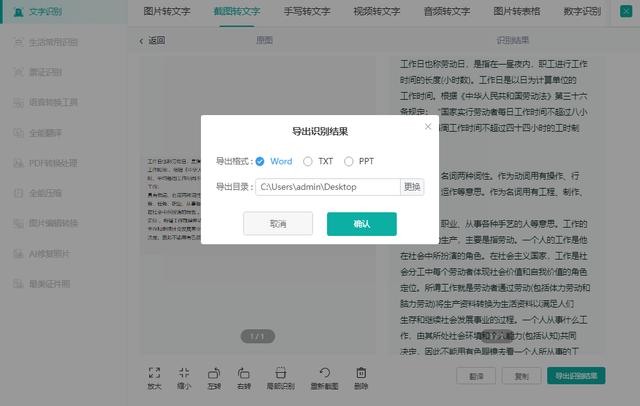This screenshot has height=406, width=640.
Task: Select the Word export format radio button
Action: pyautogui.click(x=260, y=162)
